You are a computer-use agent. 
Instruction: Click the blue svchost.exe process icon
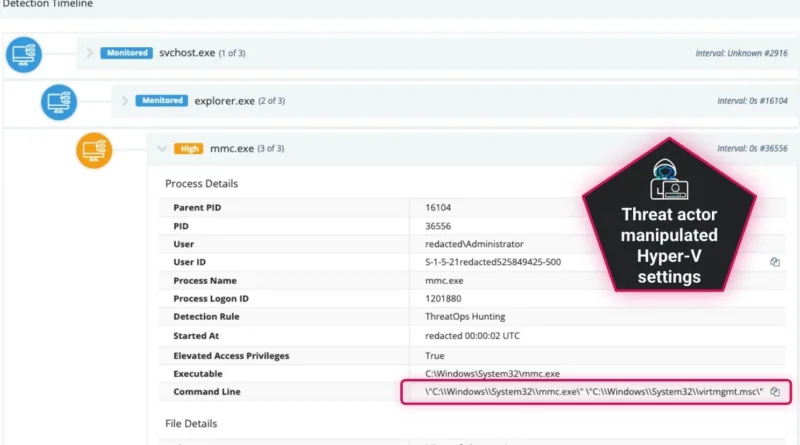24,54
